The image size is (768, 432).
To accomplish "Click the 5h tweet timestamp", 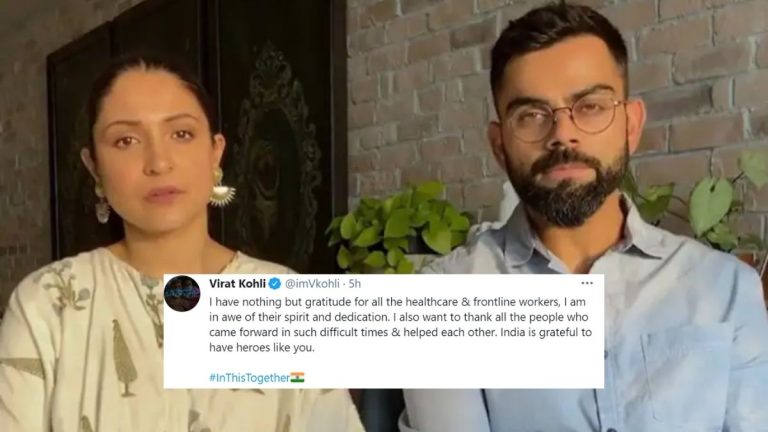I will tap(355, 284).
